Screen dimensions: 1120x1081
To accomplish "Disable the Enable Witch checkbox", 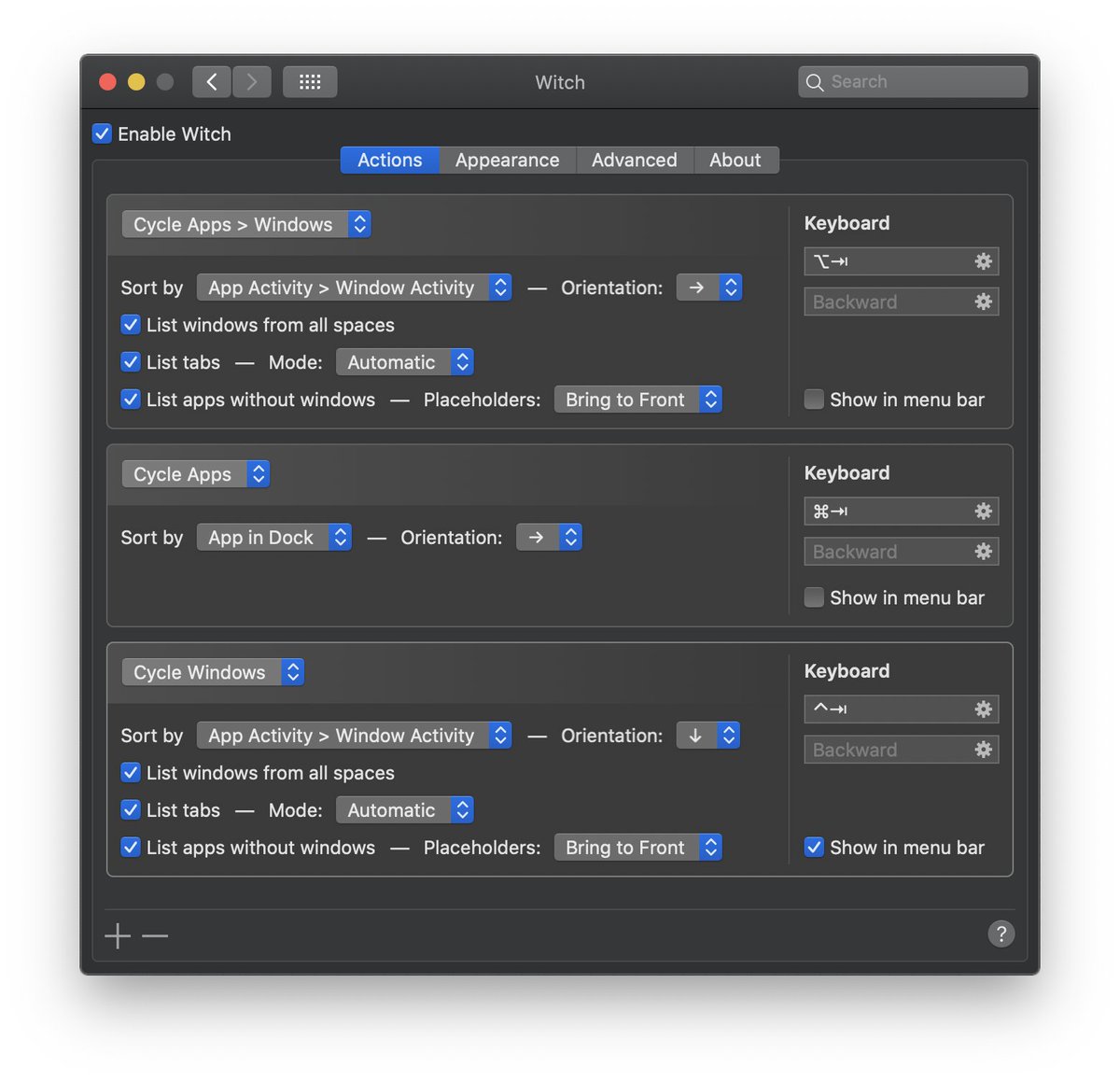I will (x=103, y=133).
